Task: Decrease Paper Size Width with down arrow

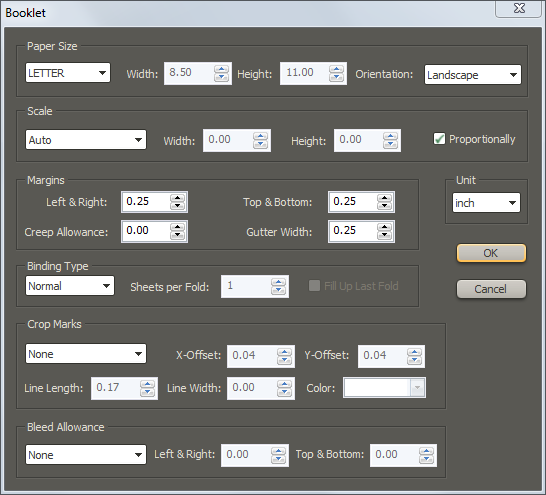Action: pos(221,77)
